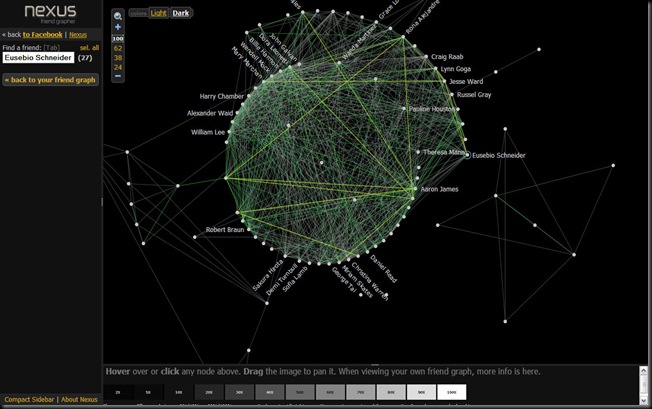The height and width of the screenshot is (409, 652).
Task: Click the Pauline Houston node
Action: pyautogui.click(x=403, y=109)
